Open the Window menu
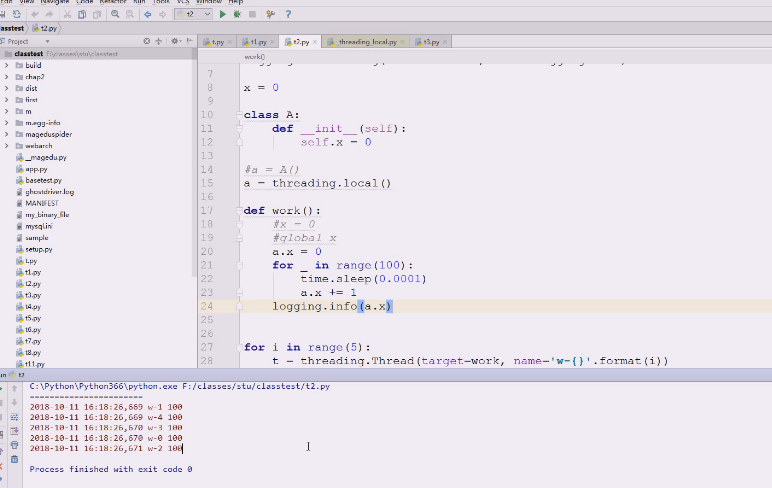The width and height of the screenshot is (772, 488). click(x=209, y=2)
